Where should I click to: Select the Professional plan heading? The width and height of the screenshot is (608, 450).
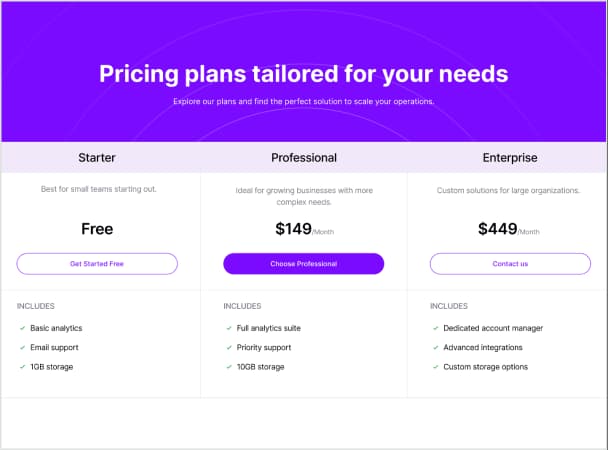pos(304,158)
